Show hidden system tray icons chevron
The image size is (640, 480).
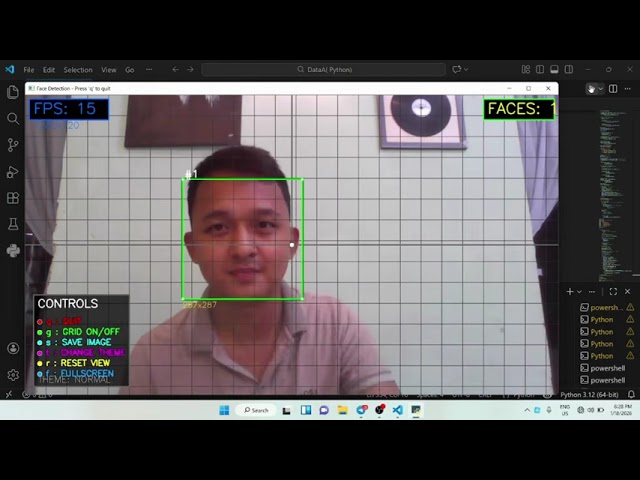(x=527, y=410)
